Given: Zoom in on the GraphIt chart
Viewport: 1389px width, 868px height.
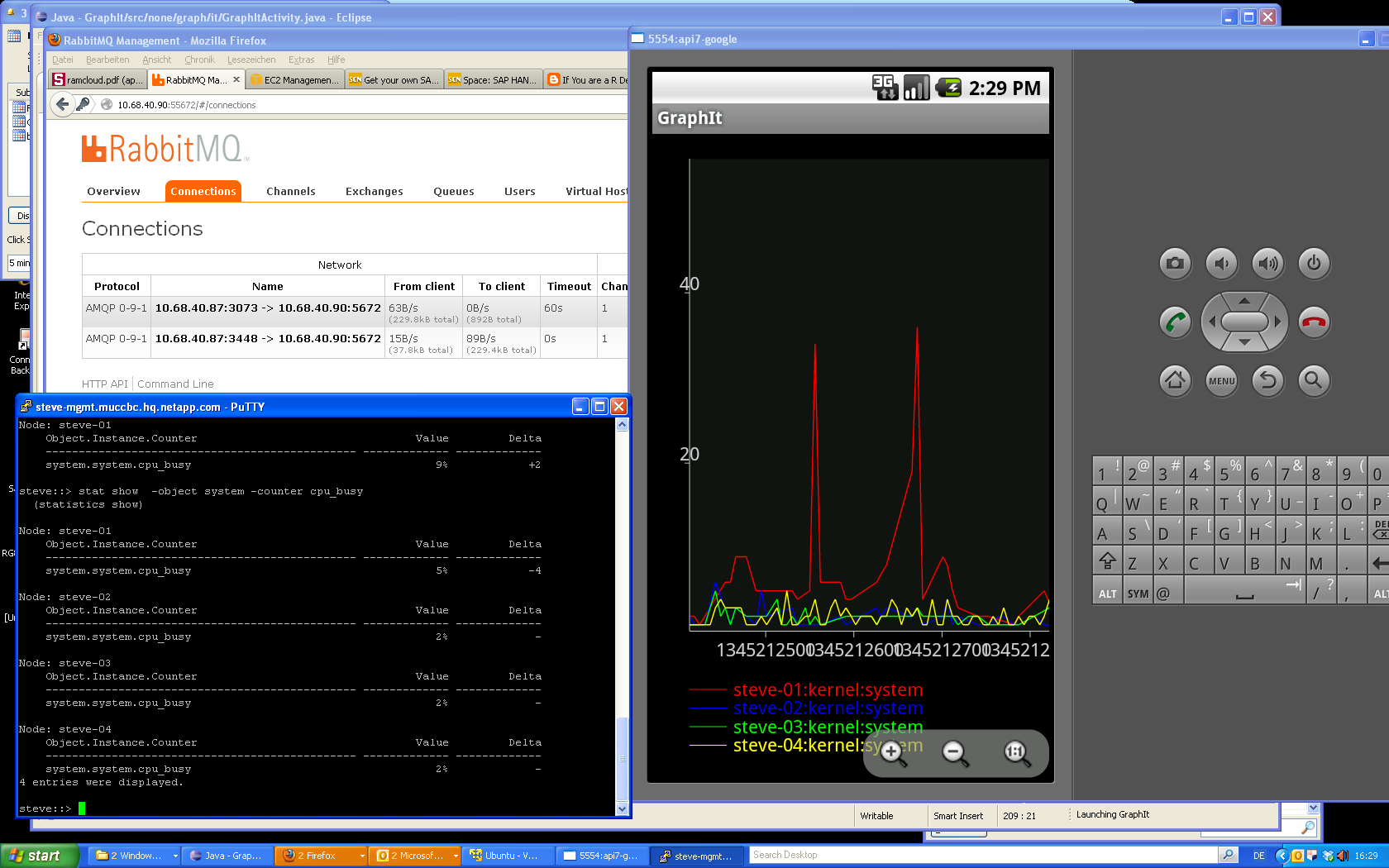Looking at the screenshot, I should click(x=892, y=753).
